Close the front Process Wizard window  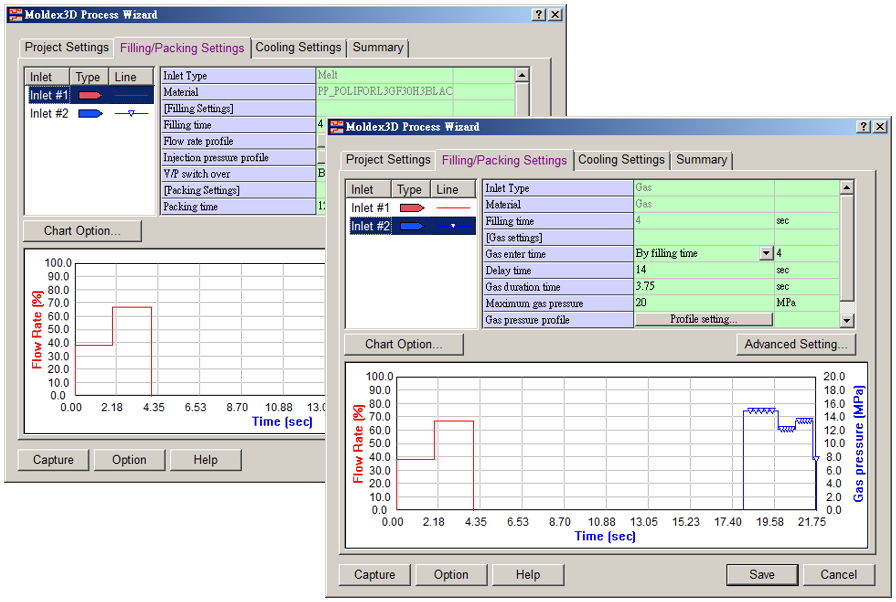(x=881, y=127)
